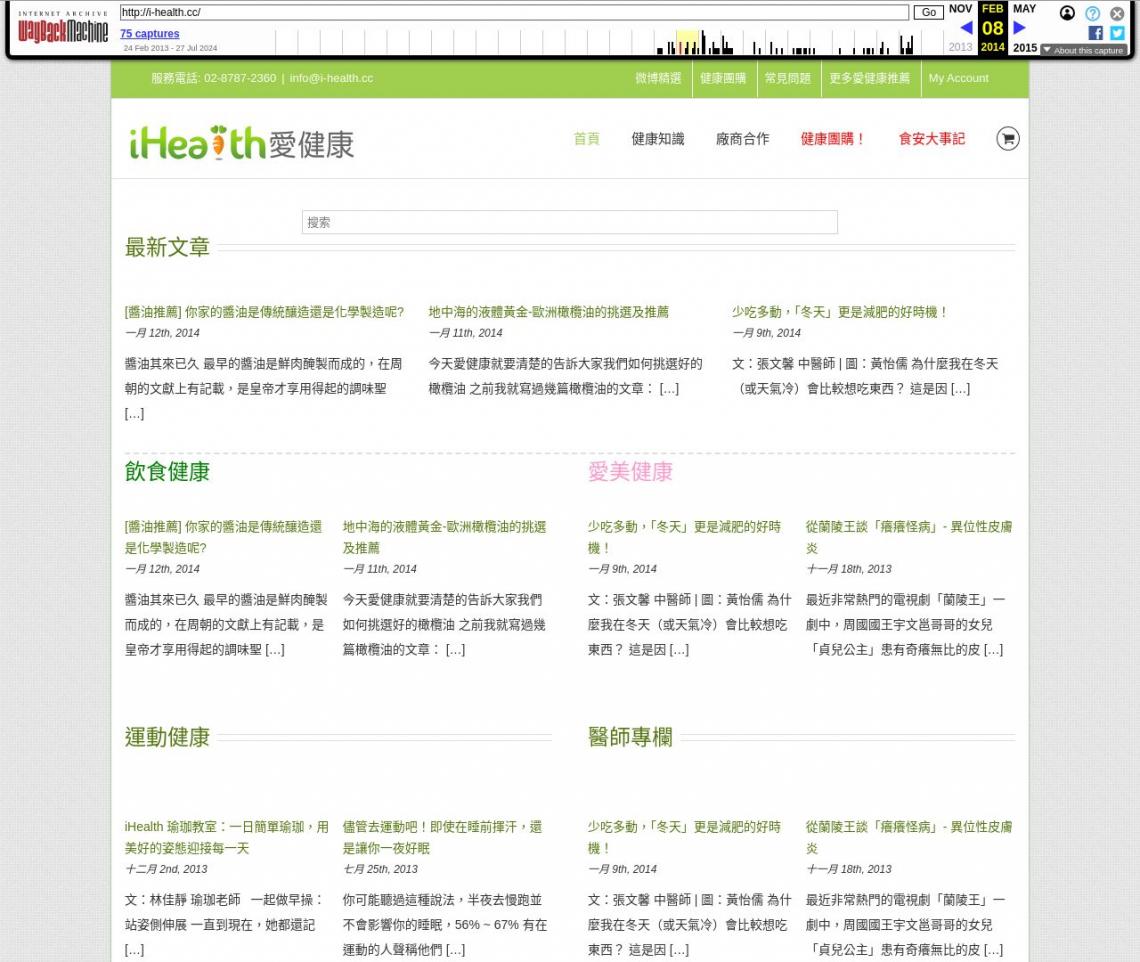Select the MAY month in Wayback bar
The image size is (1140, 962).
pyautogui.click(x=1024, y=9)
